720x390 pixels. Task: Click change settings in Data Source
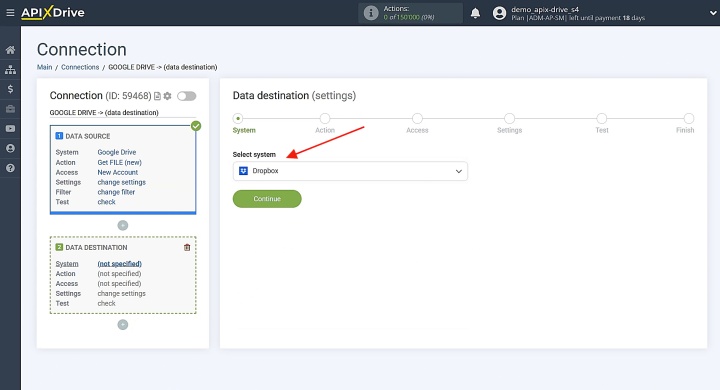coord(121,182)
